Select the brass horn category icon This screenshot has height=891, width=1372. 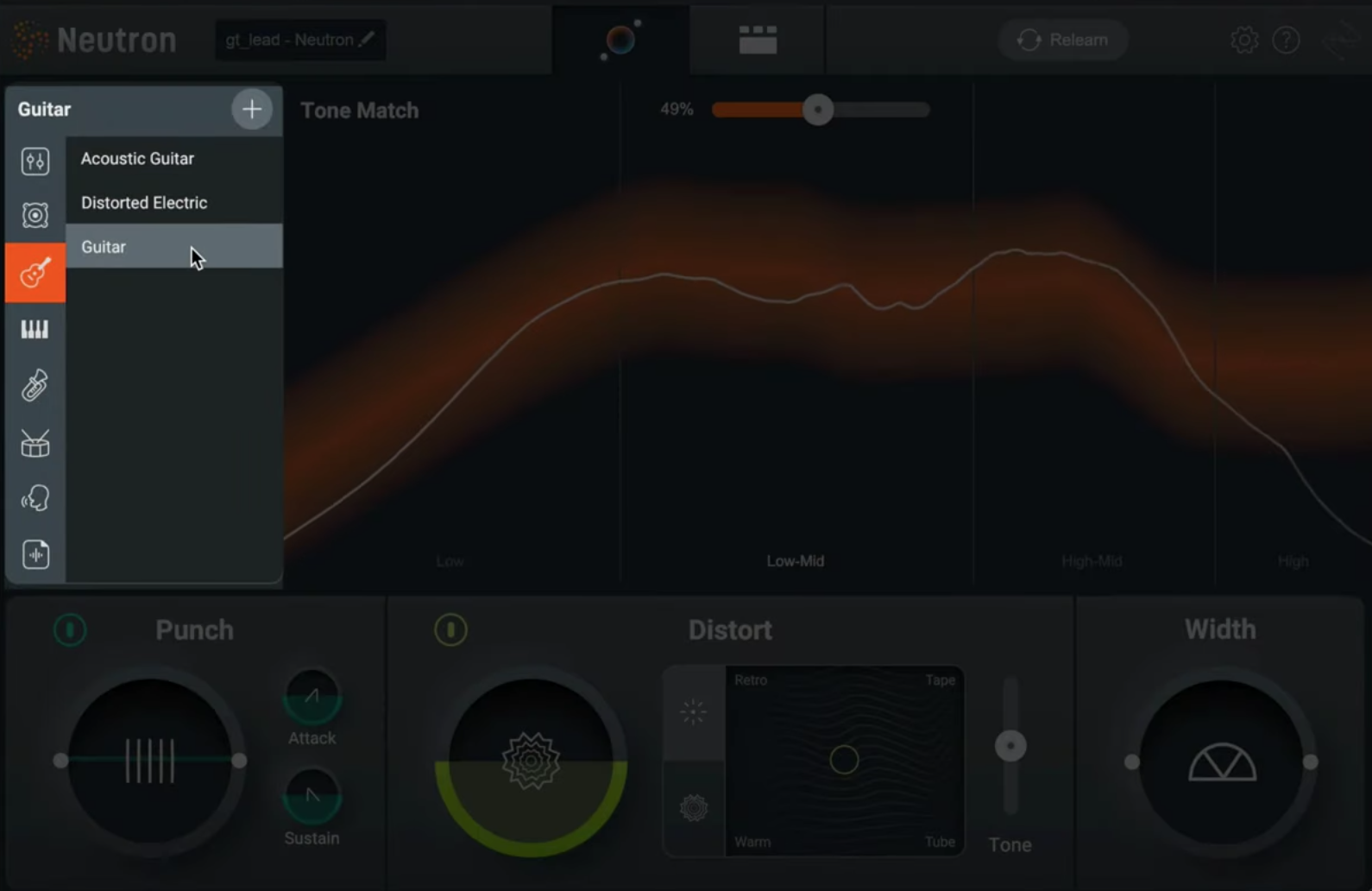point(35,386)
